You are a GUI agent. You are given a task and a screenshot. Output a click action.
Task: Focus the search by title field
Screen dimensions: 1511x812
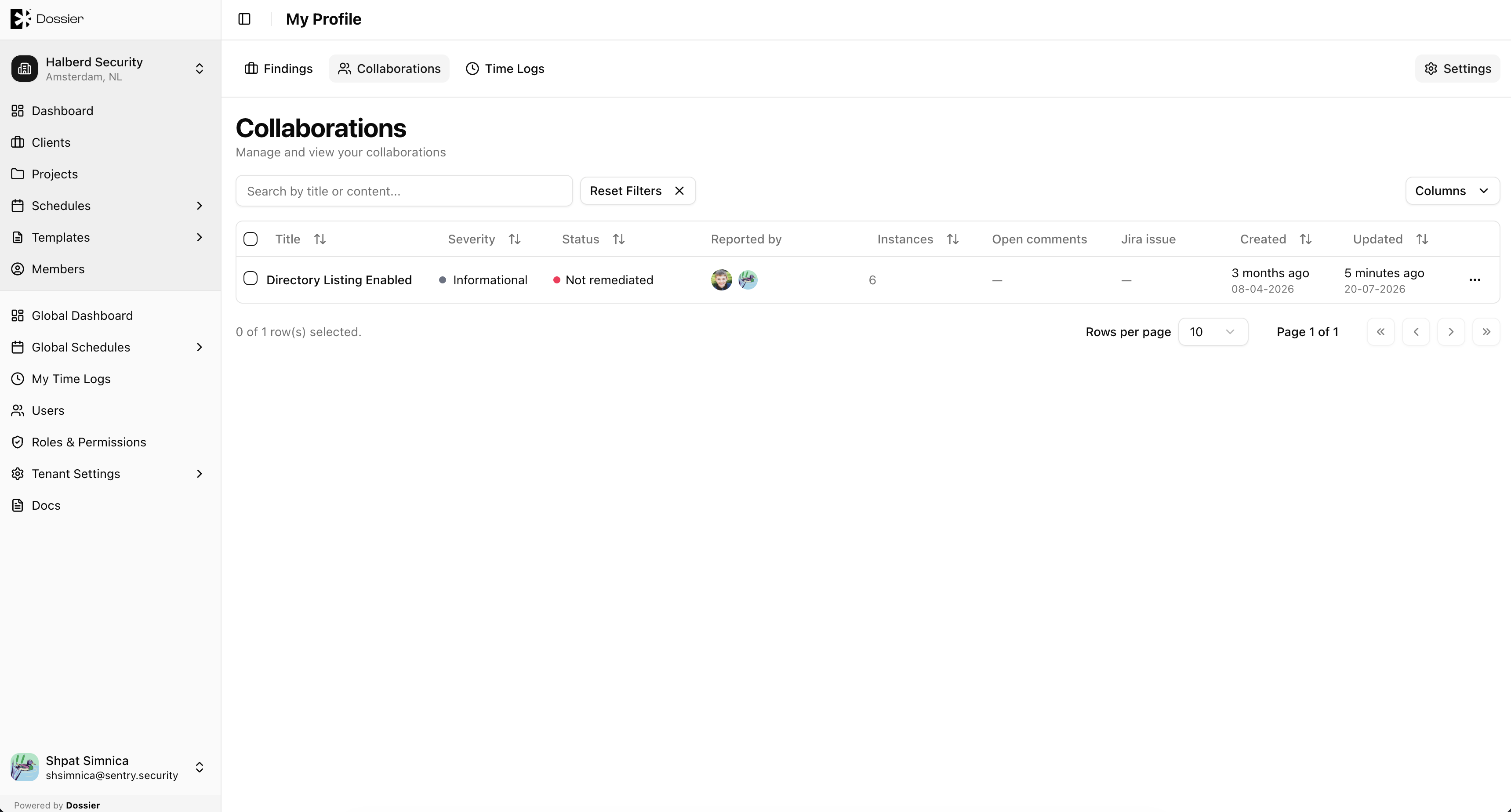(x=404, y=191)
